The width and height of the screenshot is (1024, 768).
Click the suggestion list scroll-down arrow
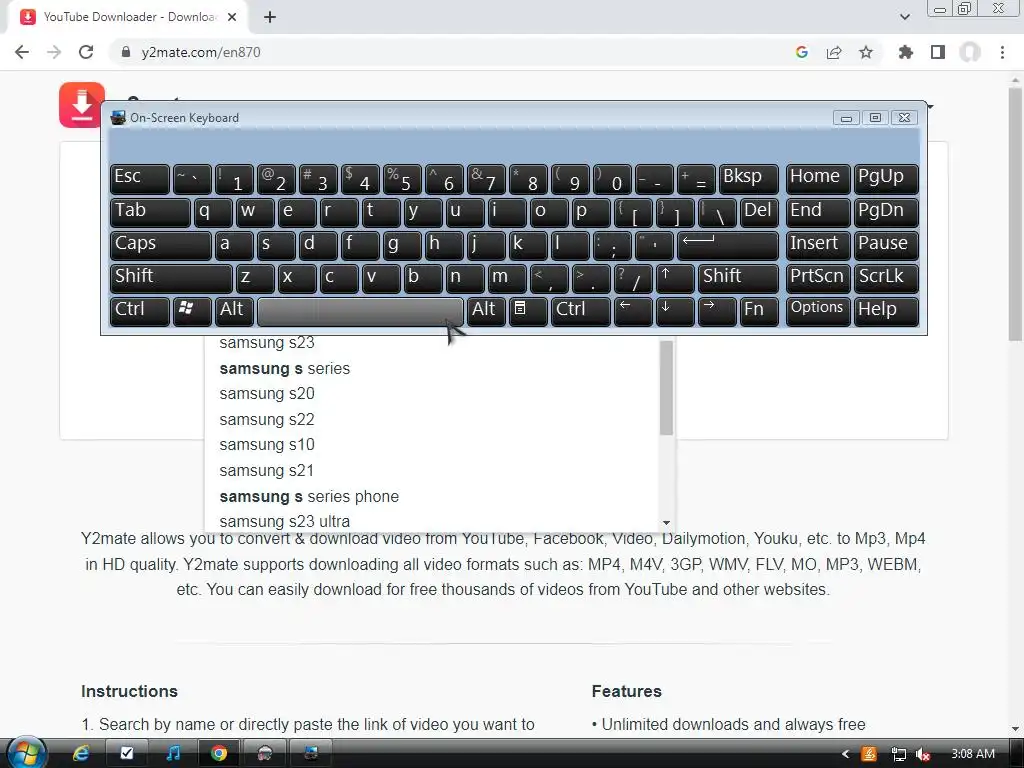click(x=666, y=523)
